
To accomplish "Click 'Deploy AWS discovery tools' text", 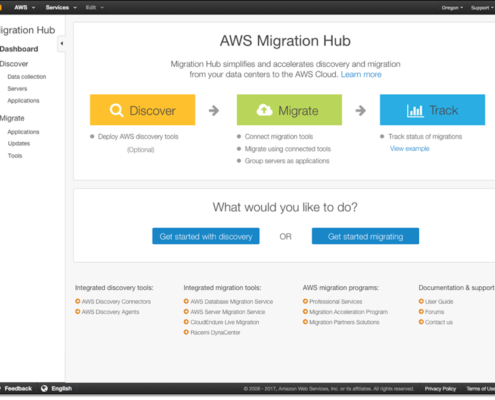I will pos(138,137).
